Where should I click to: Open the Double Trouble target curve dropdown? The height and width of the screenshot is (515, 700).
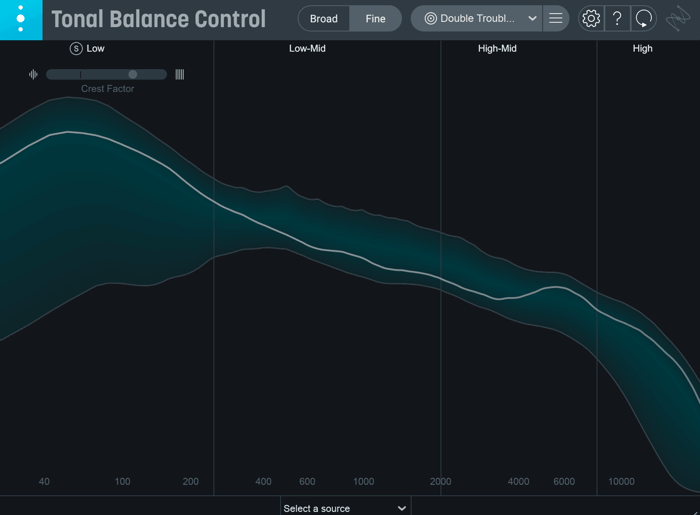[x=476, y=19]
